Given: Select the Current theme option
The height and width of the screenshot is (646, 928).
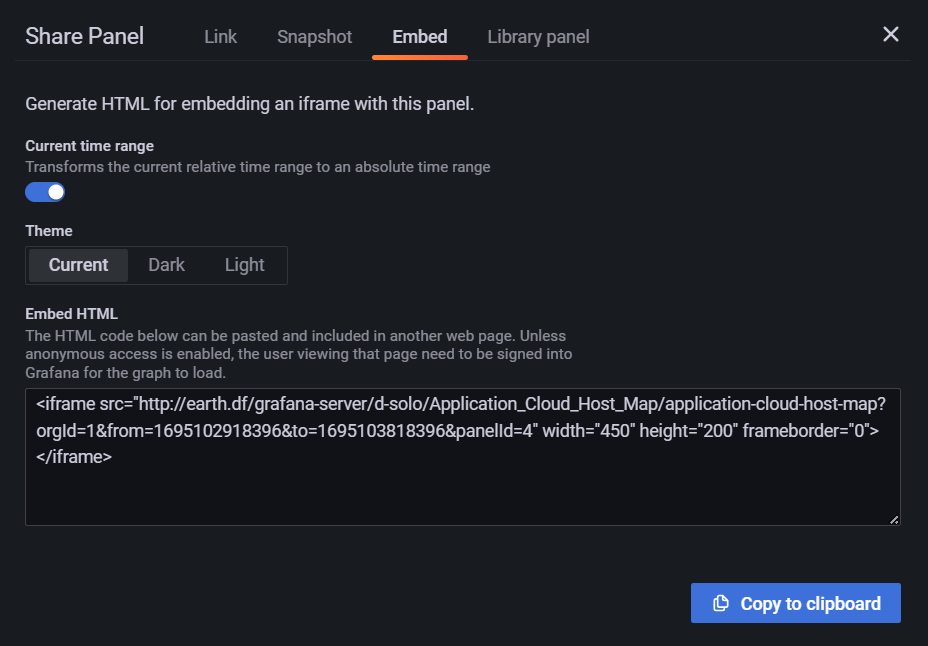Looking at the screenshot, I should pos(78,265).
